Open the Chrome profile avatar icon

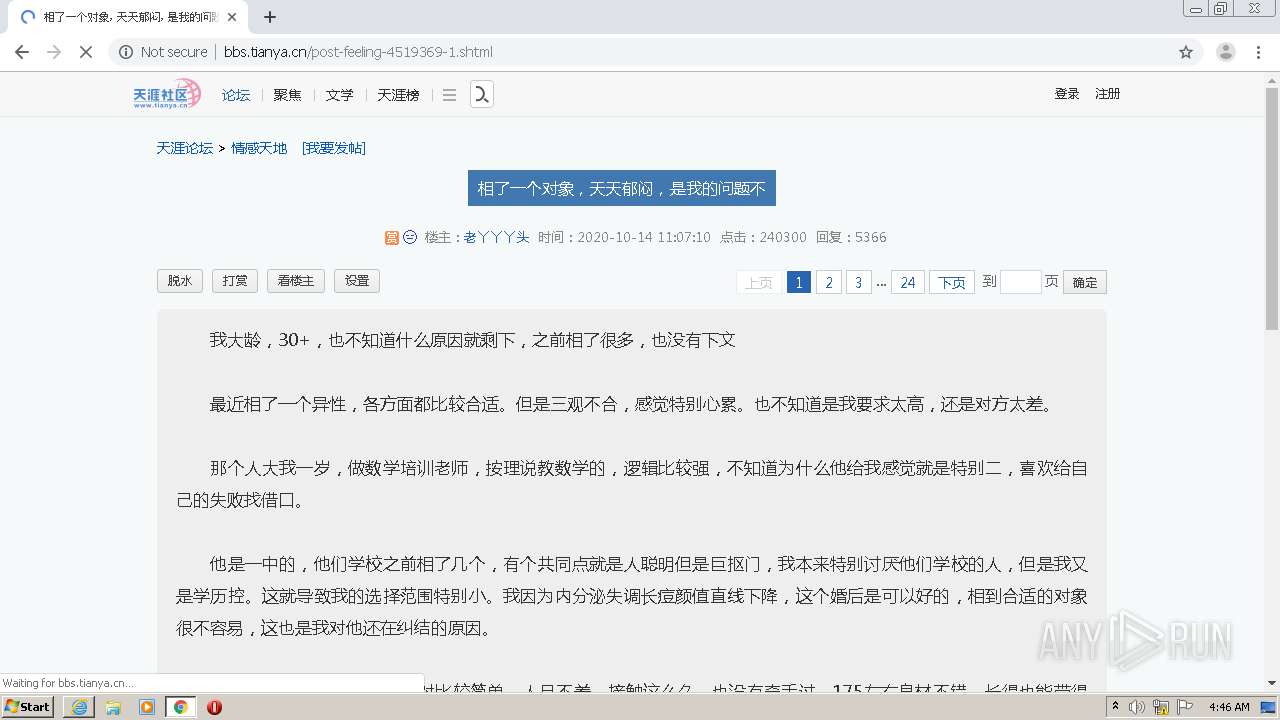(x=1226, y=52)
